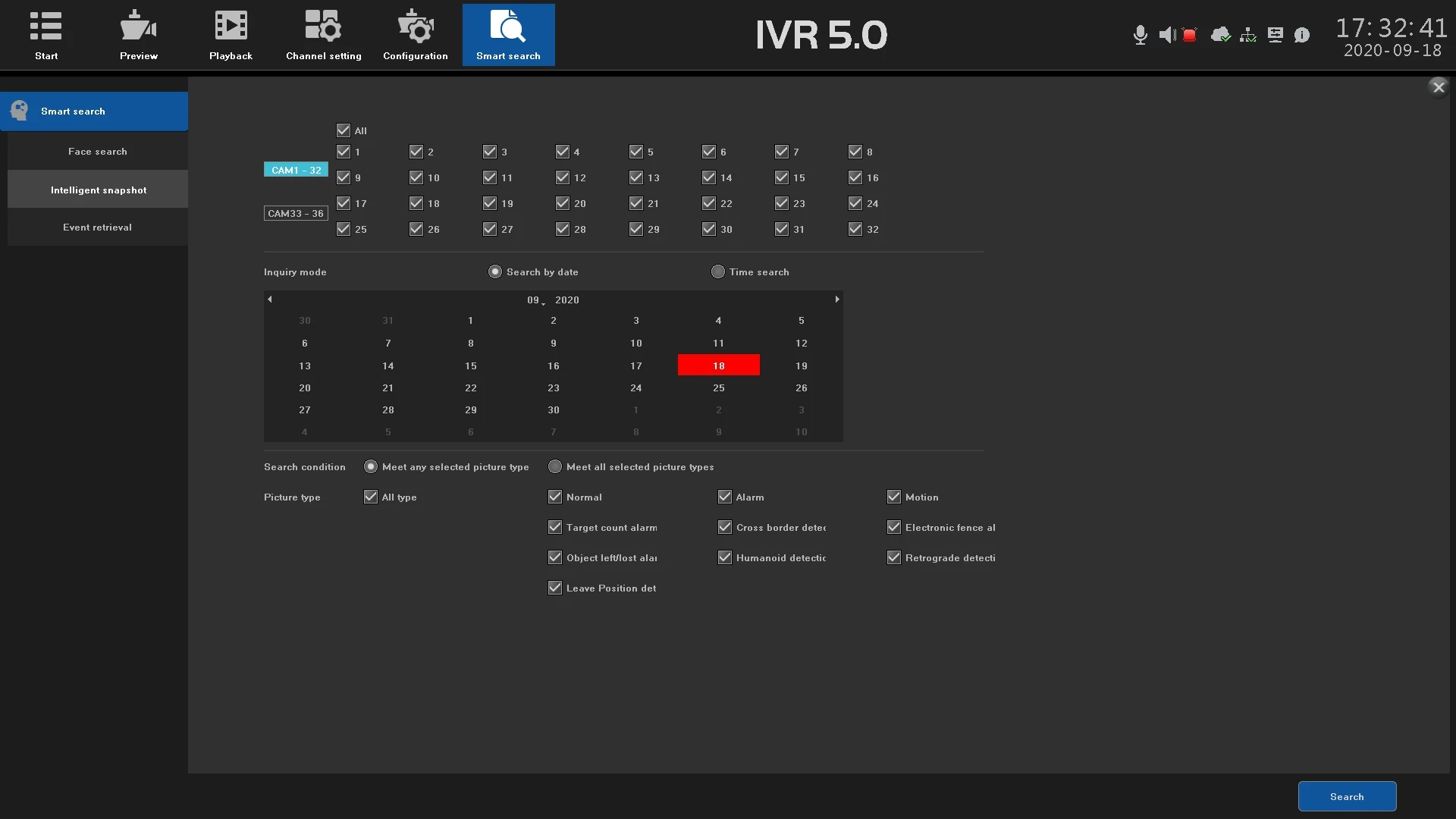The image size is (1456, 819).
Task: Click the blue Search button
Action: (1347, 796)
